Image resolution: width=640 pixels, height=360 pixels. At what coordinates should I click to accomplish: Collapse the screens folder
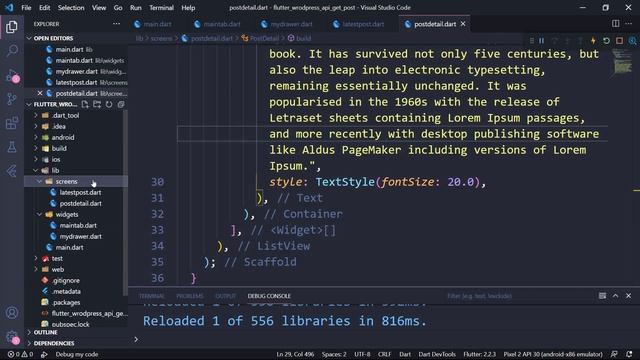click(40, 182)
